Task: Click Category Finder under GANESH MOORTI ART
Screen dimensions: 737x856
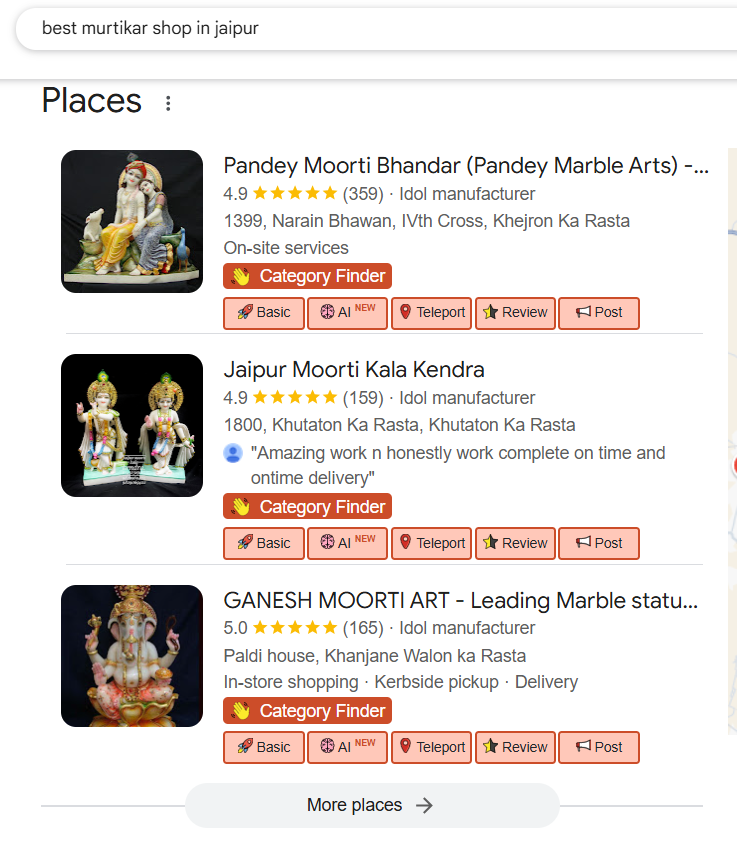Action: click(x=307, y=711)
